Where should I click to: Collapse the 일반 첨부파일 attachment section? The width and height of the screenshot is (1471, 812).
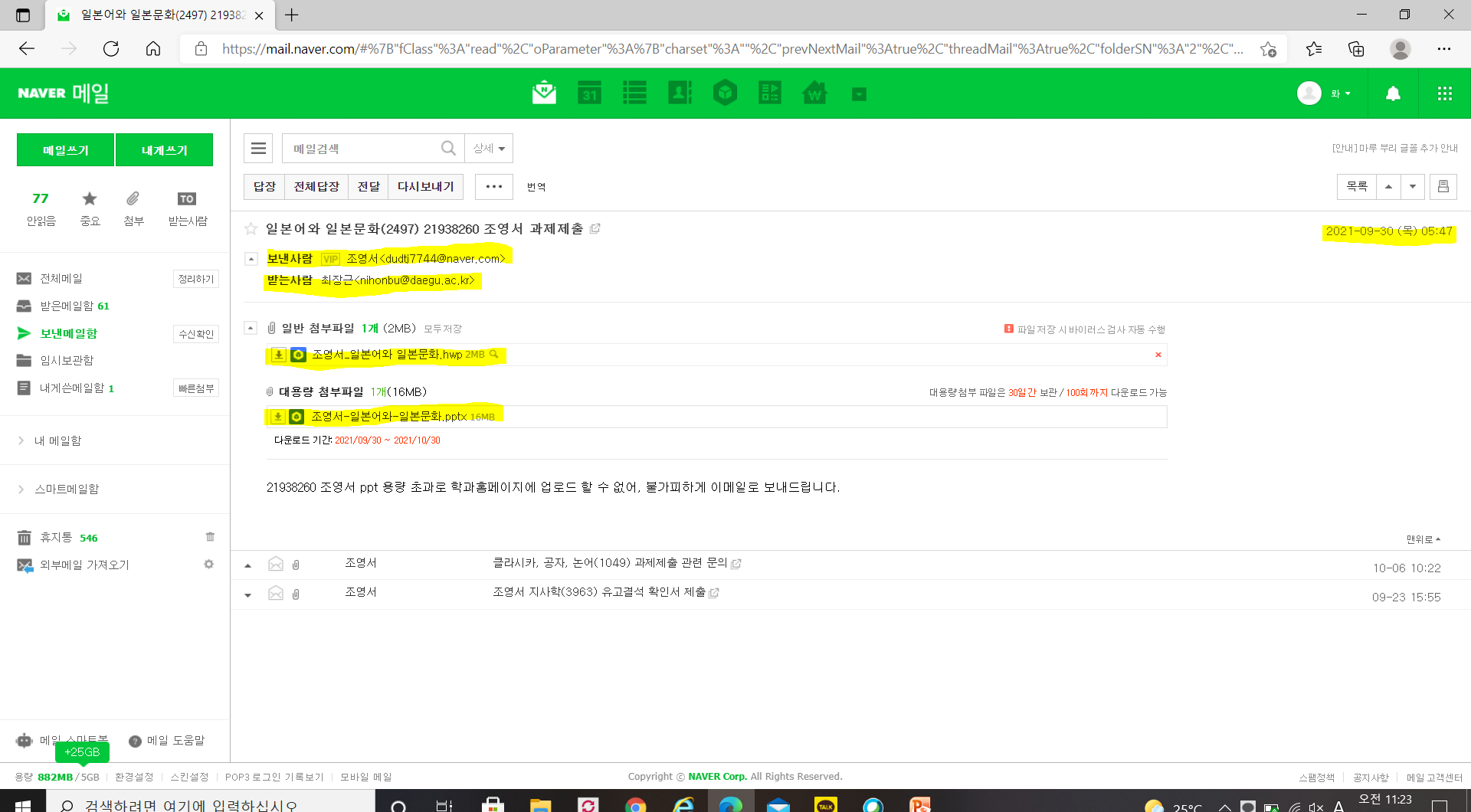point(251,328)
